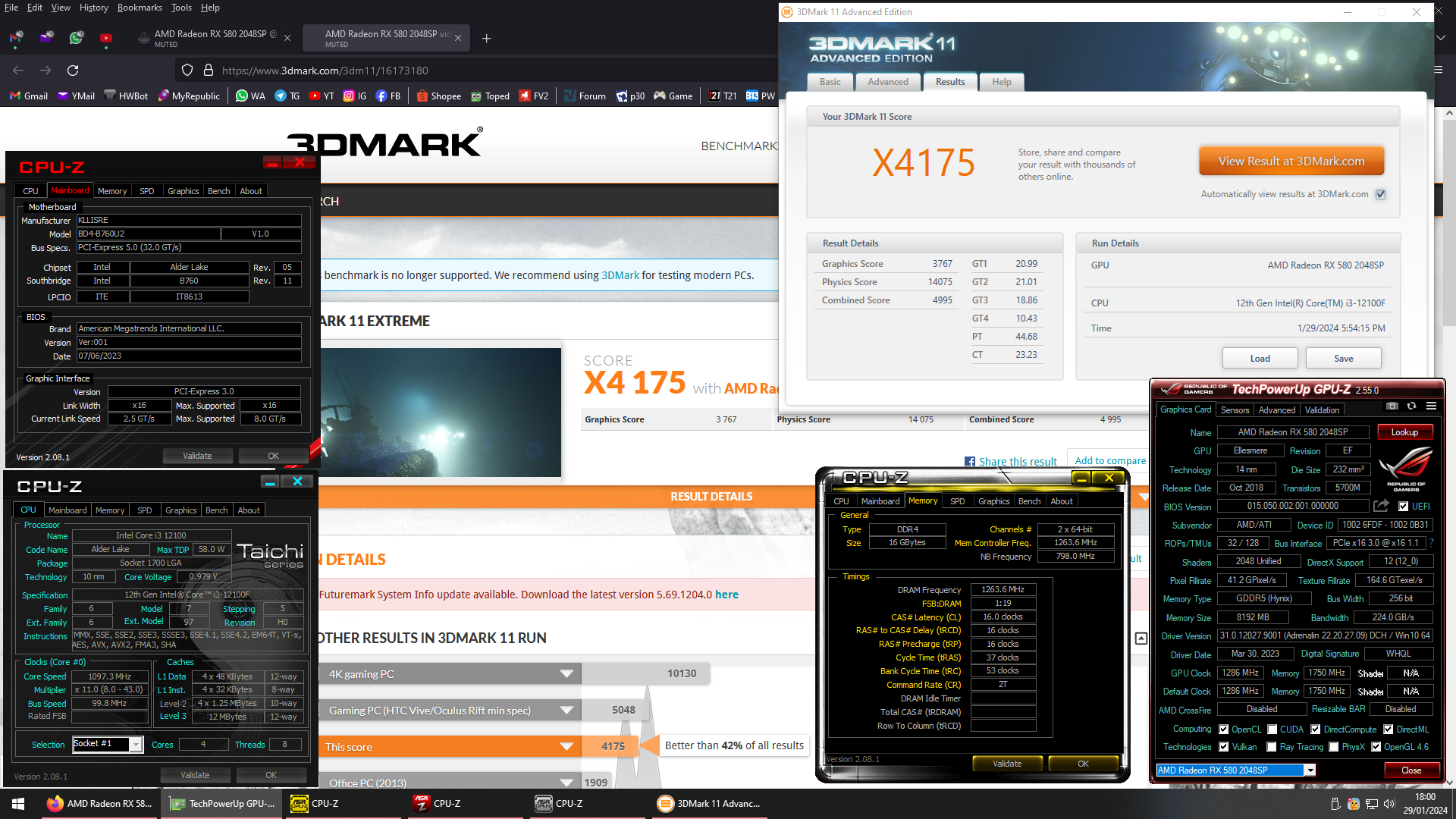
Task: Open the IG Instagram bookmark
Action: tap(355, 96)
